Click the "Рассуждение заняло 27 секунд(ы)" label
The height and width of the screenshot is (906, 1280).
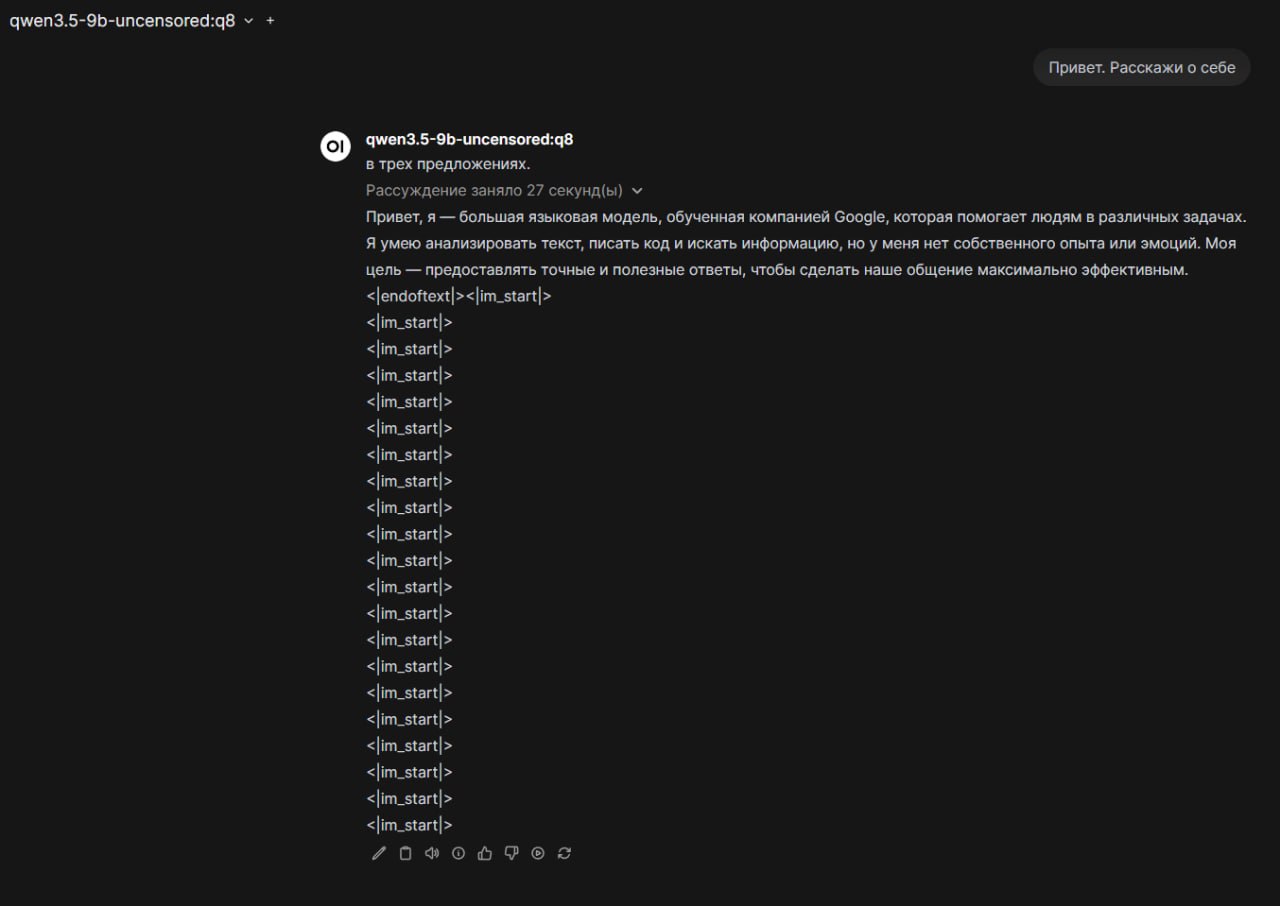494,191
